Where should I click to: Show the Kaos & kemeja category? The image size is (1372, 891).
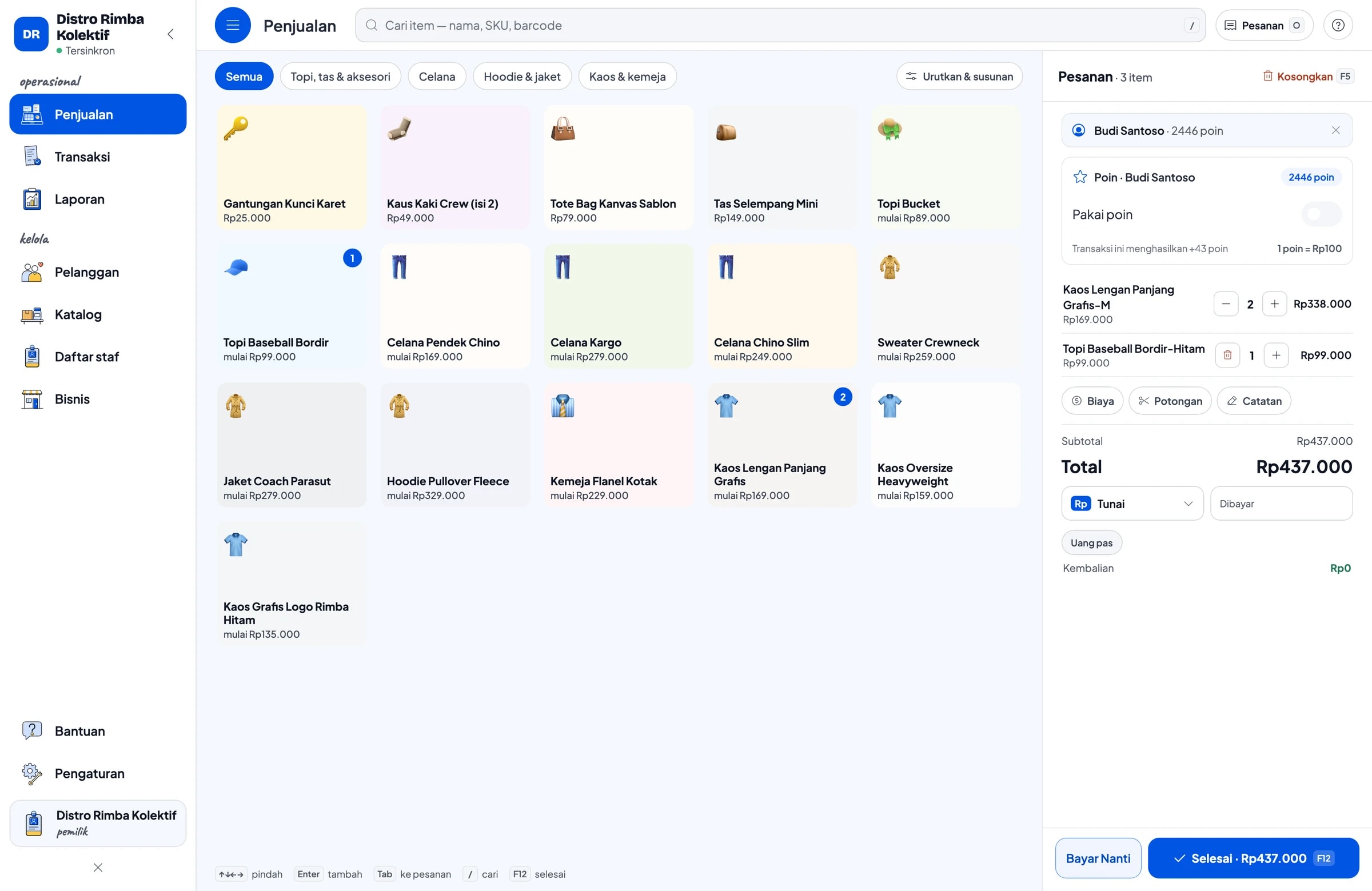627,77
